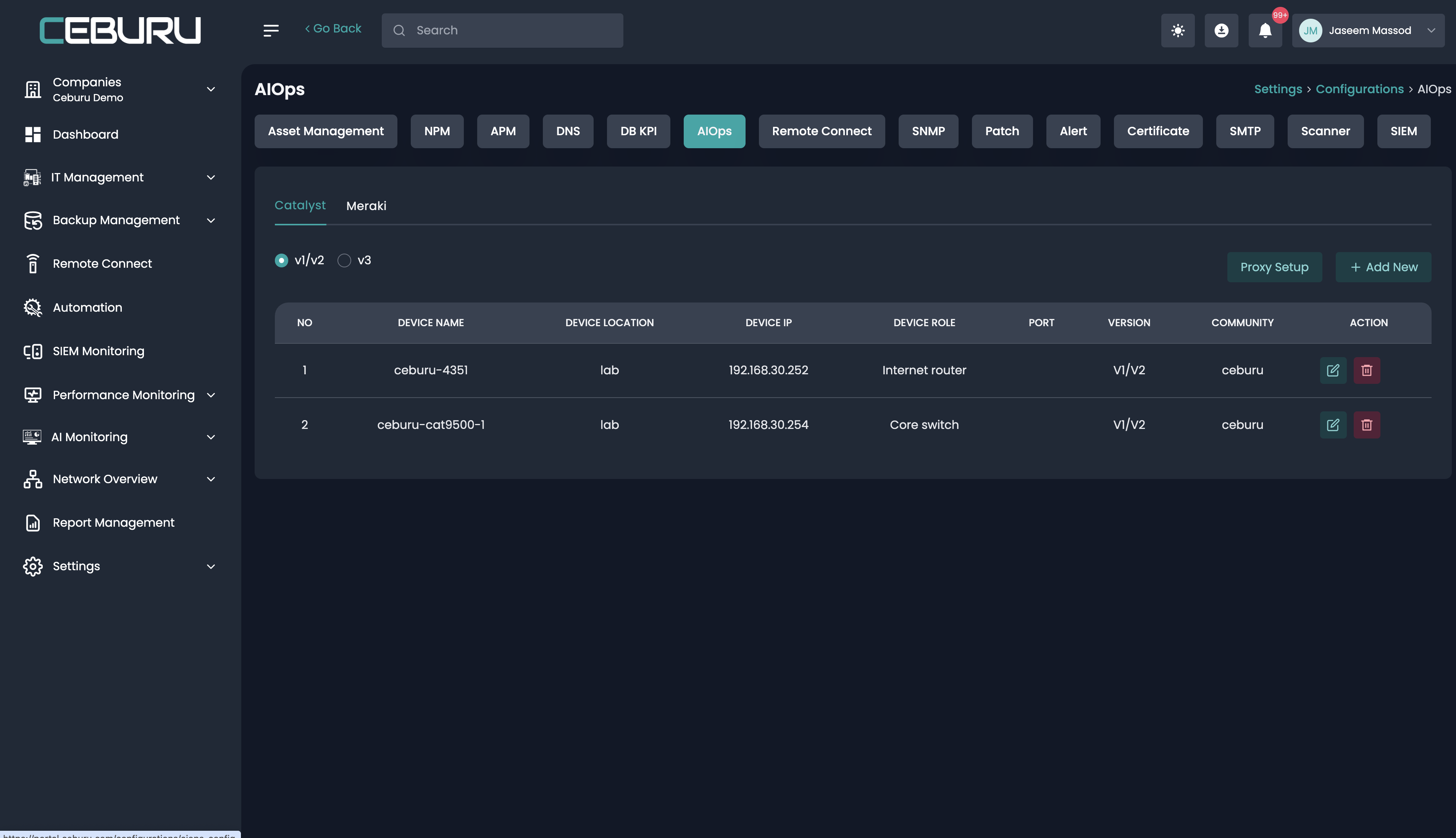Select the v1/v2 radio button
Screen dimensions: 1456x838
coord(281,261)
